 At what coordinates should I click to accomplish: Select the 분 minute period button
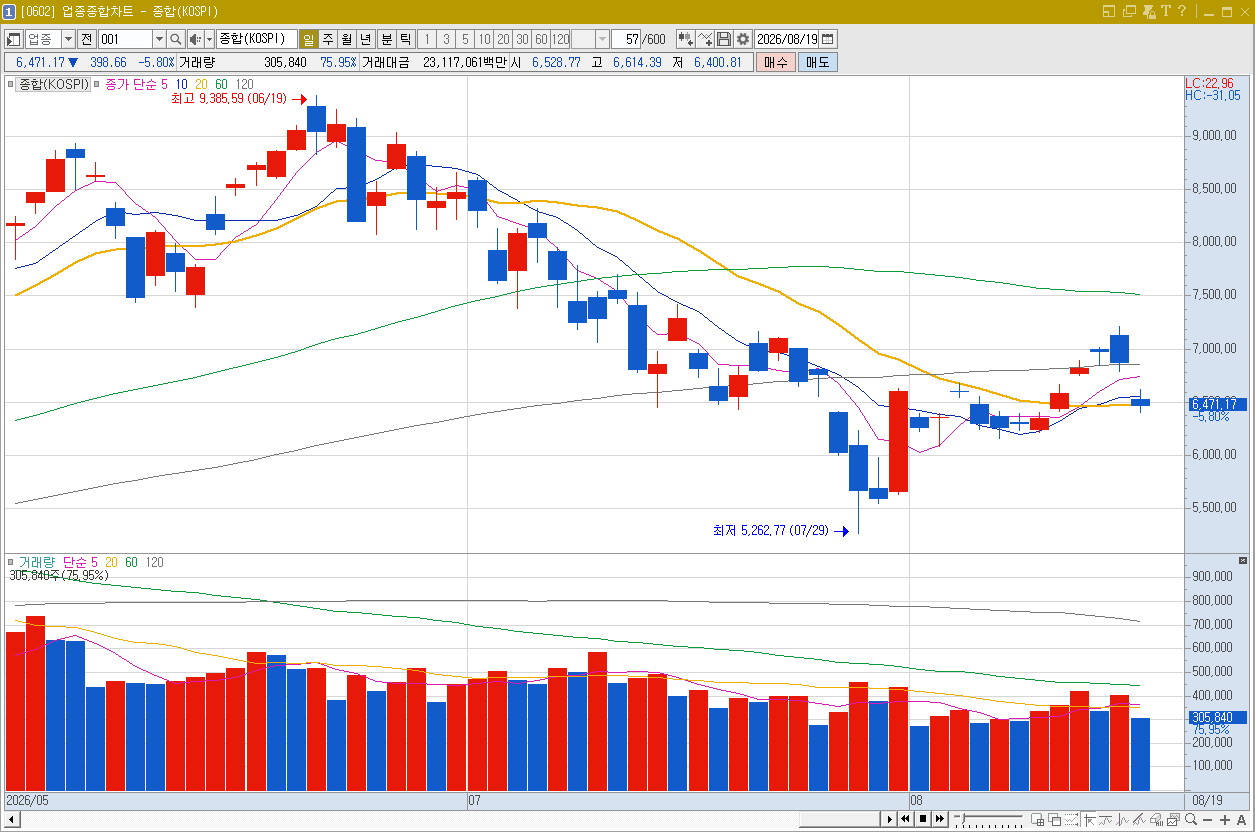386,39
